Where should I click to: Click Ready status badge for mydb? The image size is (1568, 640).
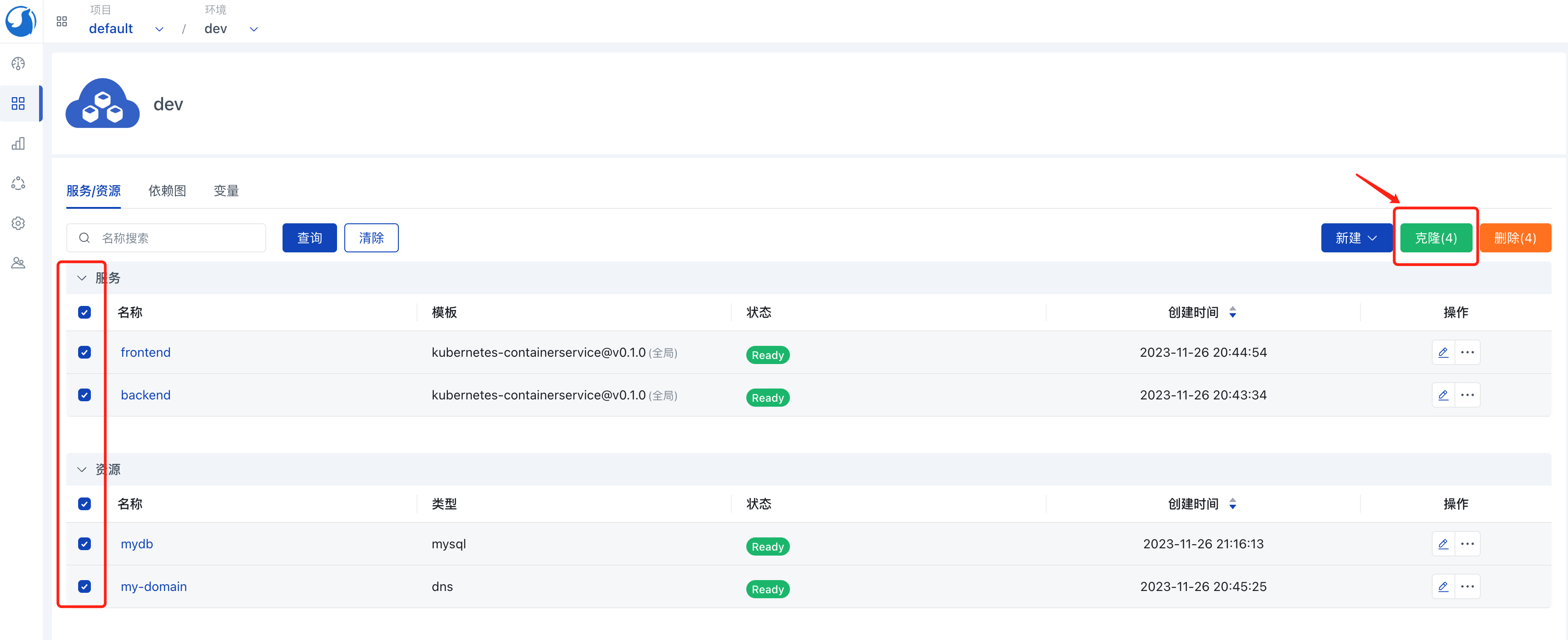click(768, 546)
